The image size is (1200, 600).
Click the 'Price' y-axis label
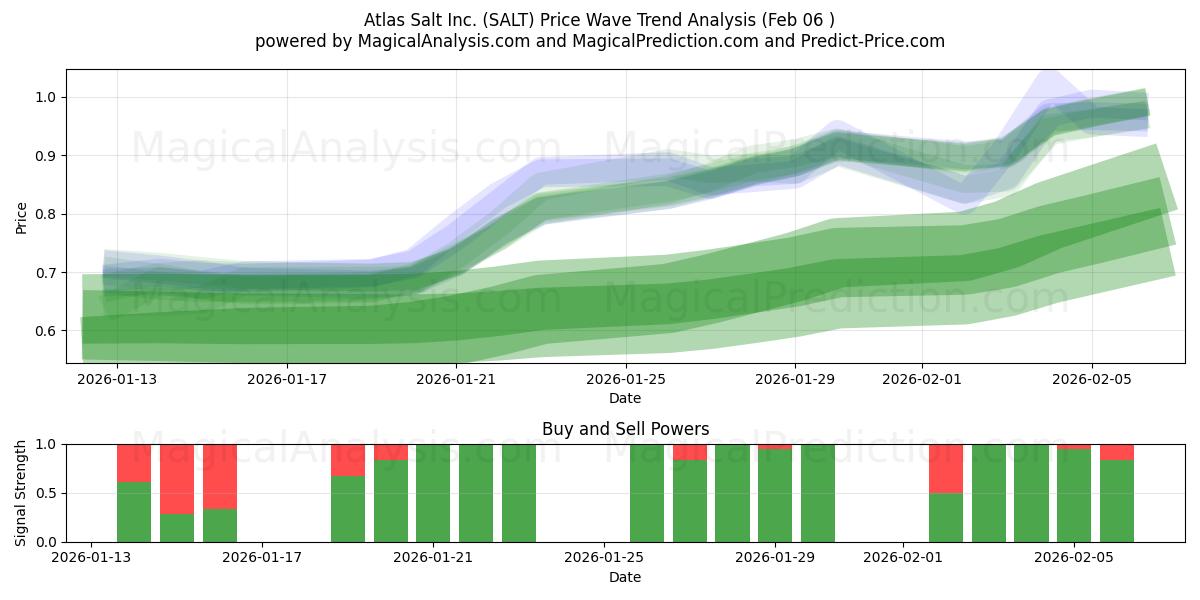[x=22, y=216]
